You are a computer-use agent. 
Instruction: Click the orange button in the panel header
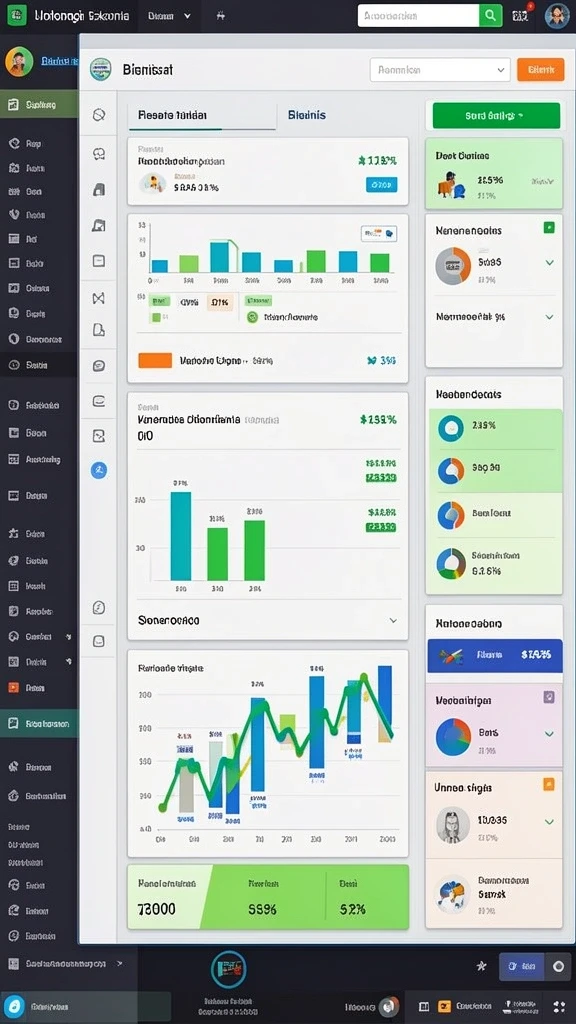click(541, 69)
